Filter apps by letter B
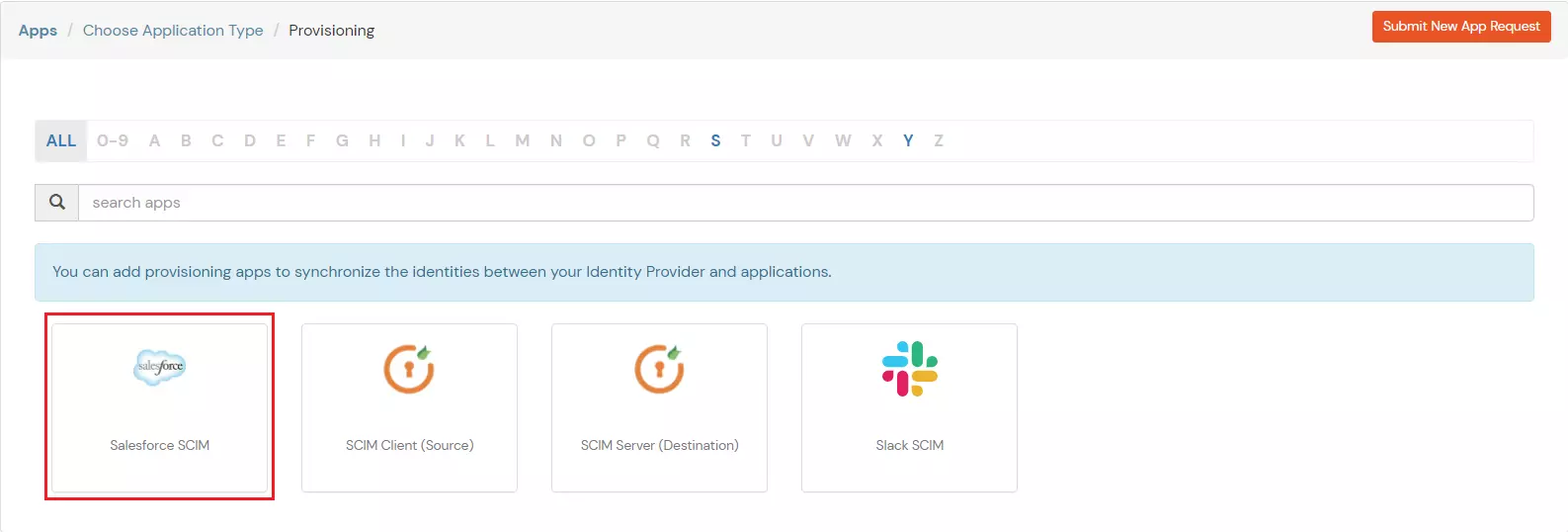This screenshot has height=532, width=1568. 186,140
